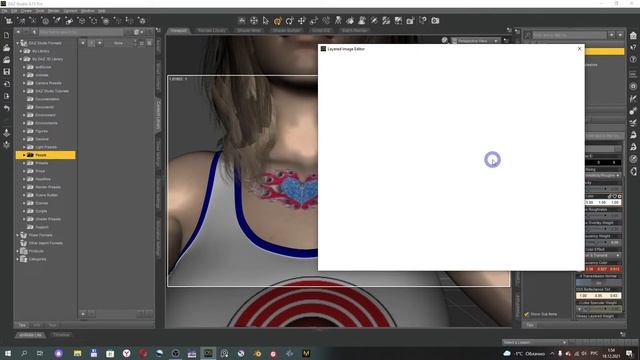Select the Props folder
This screenshot has height=360, width=640.
[x=40, y=171]
